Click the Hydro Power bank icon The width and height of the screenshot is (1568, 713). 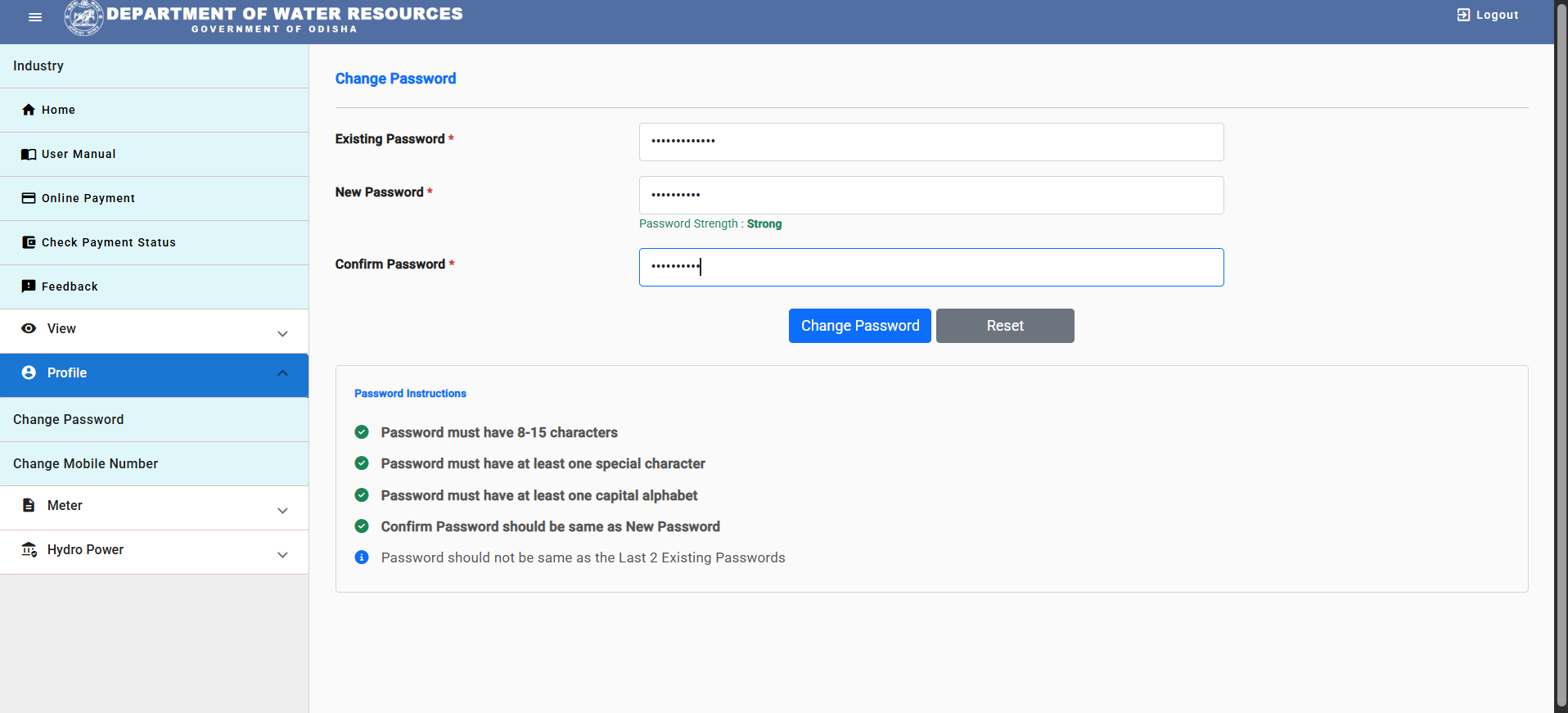coord(29,549)
